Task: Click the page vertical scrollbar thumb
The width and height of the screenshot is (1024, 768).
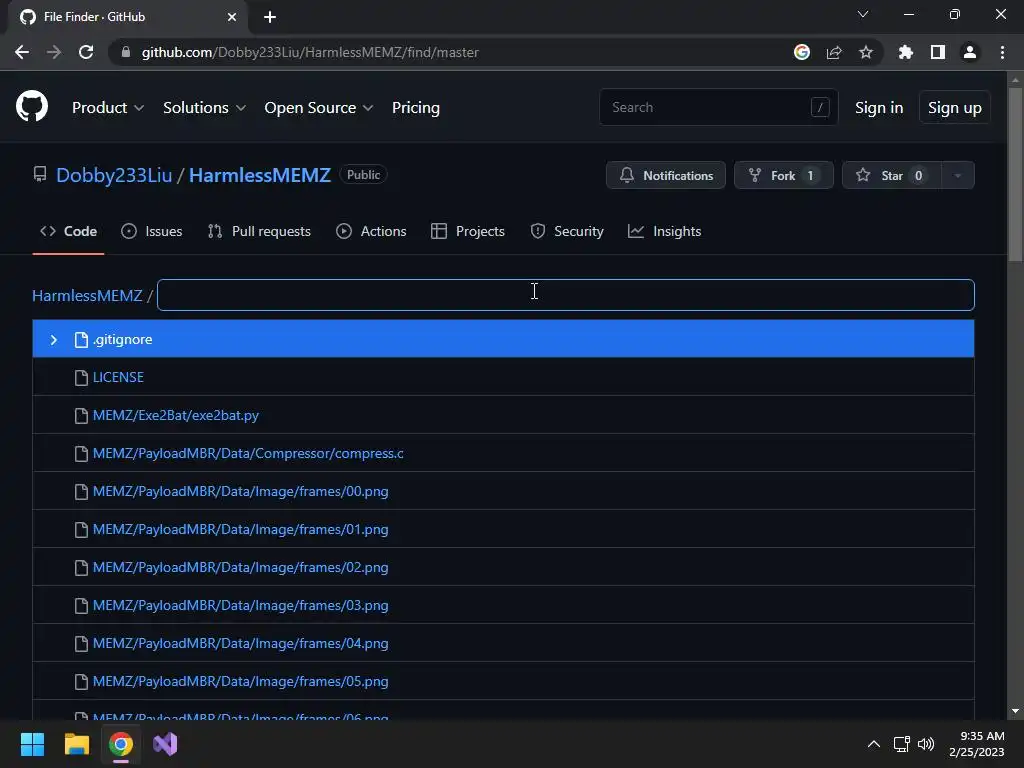Action: (x=1015, y=173)
